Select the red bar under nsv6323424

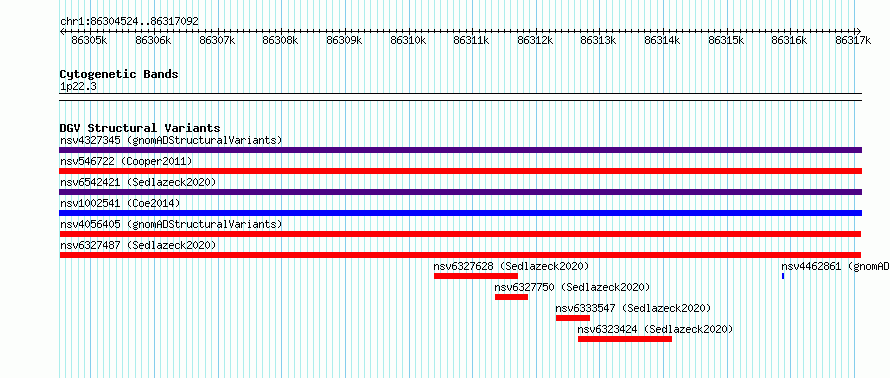[625, 339]
